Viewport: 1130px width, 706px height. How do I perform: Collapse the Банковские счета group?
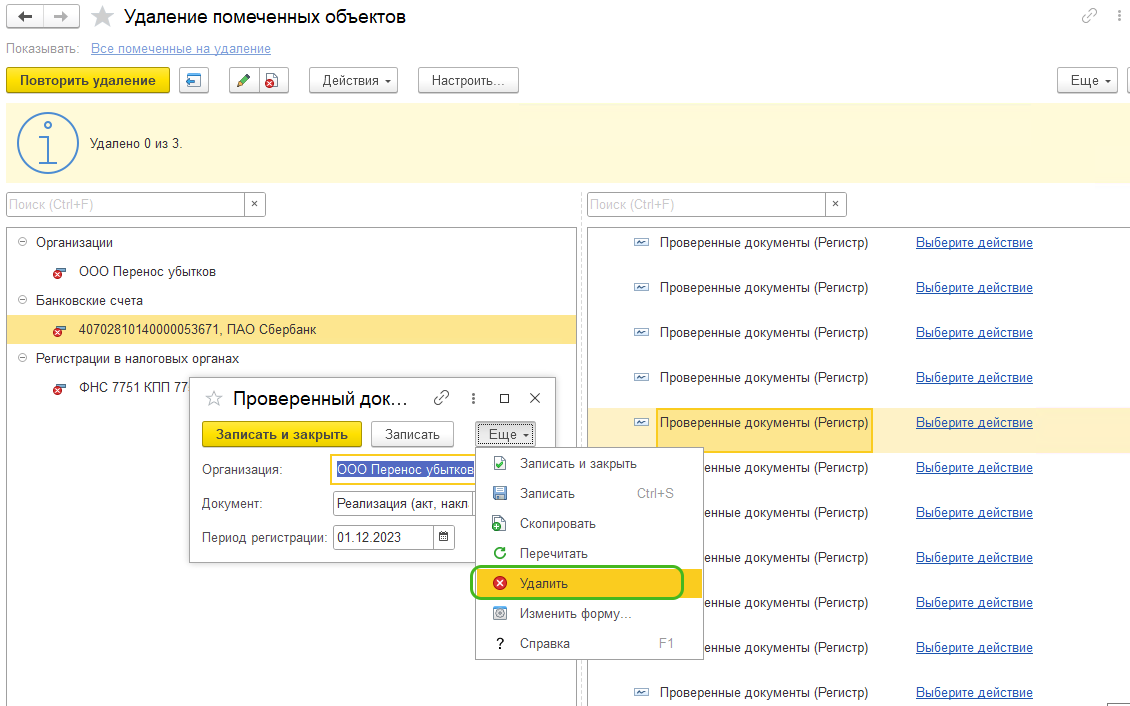click(22, 300)
